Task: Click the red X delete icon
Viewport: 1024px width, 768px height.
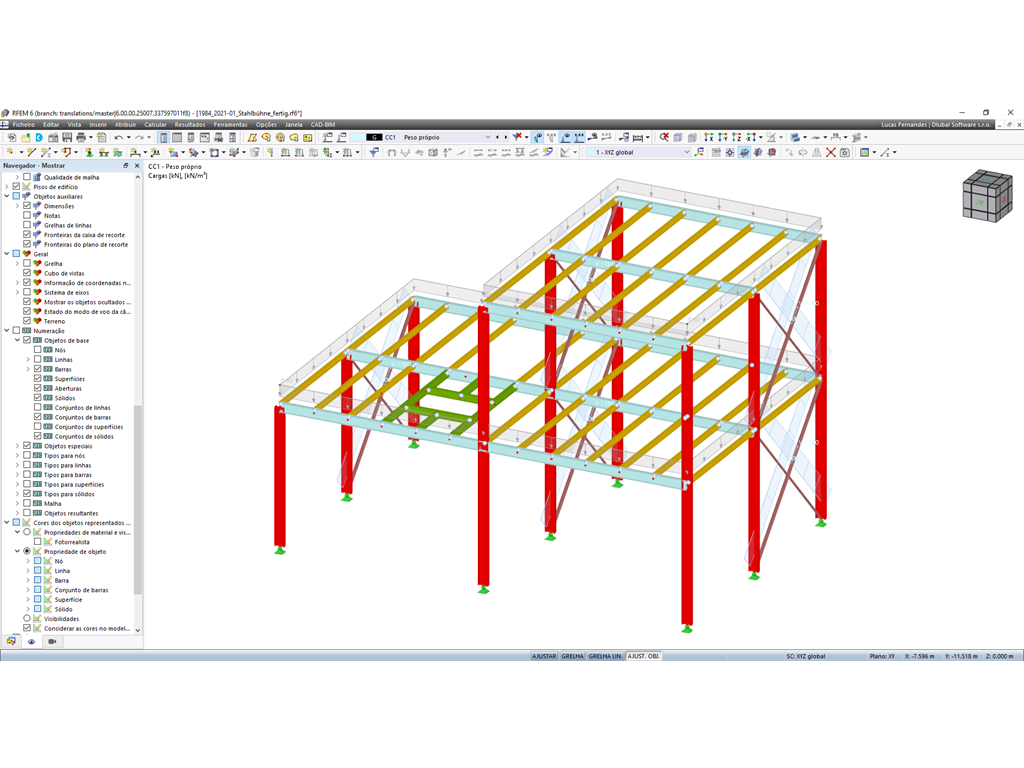Action: (x=831, y=152)
